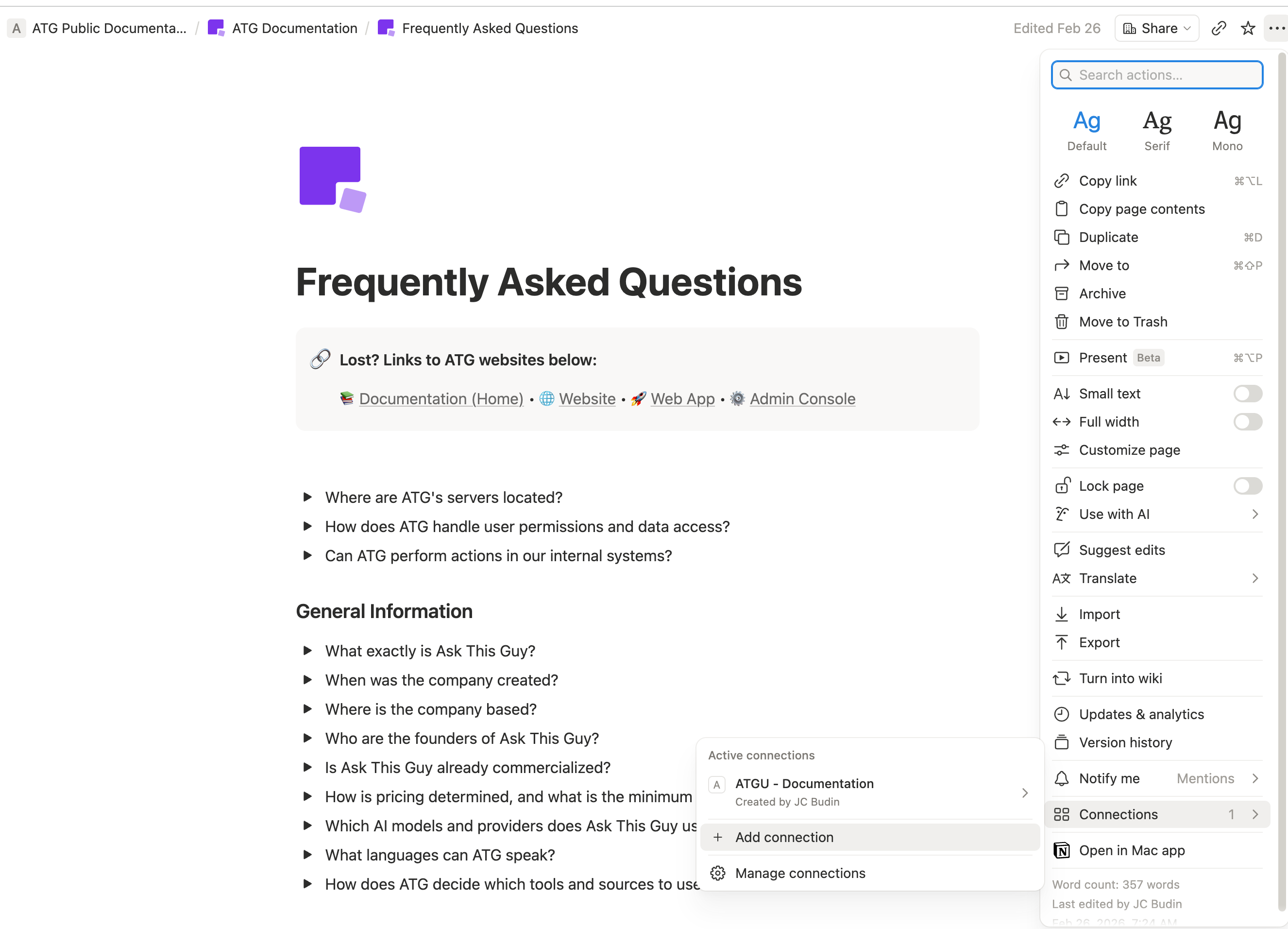
Task: Click the ATG Documentation breadcrumb page icon
Action: 216,28
